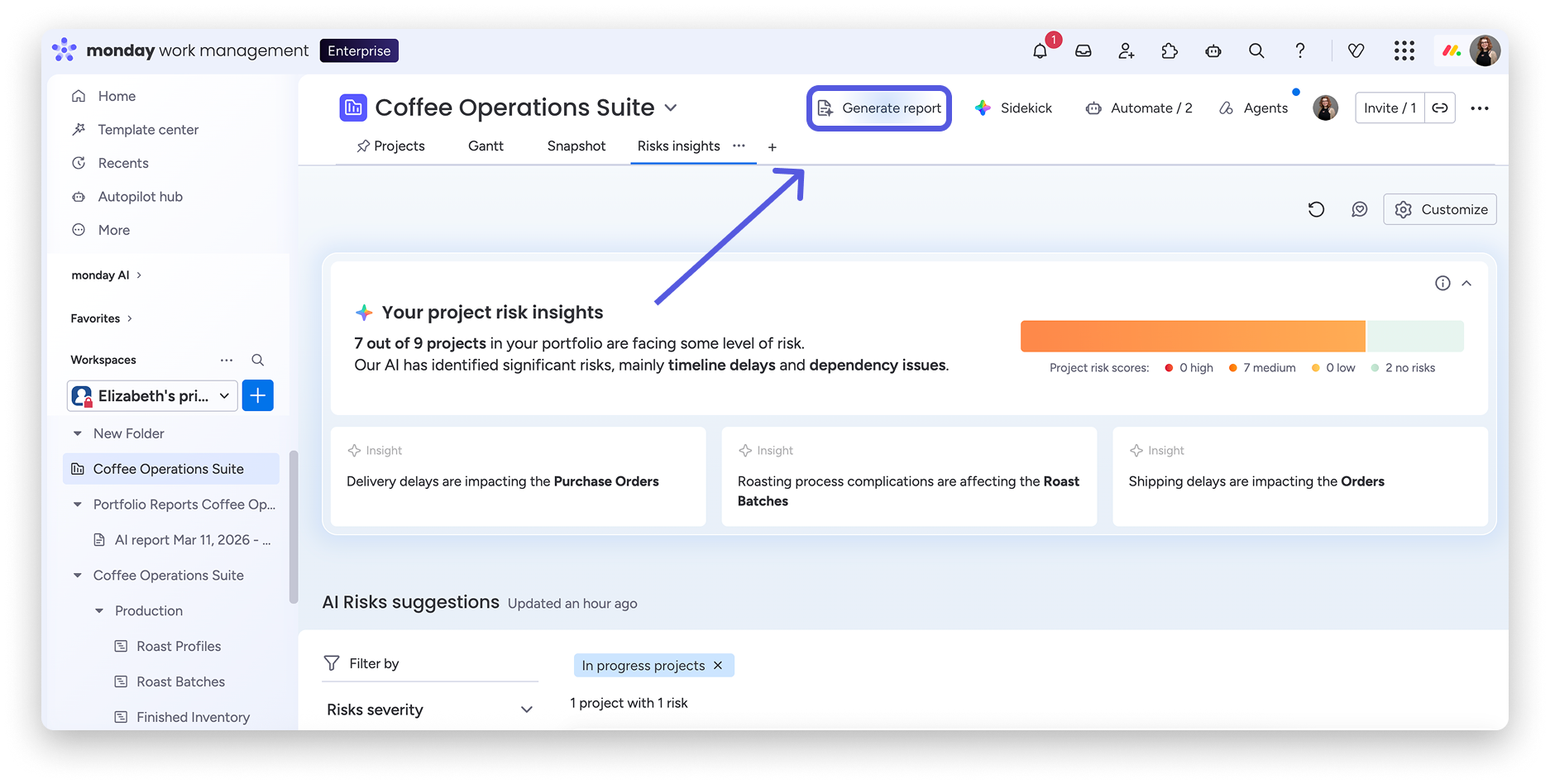Click the orange medium-risk bar segment

click(1193, 337)
